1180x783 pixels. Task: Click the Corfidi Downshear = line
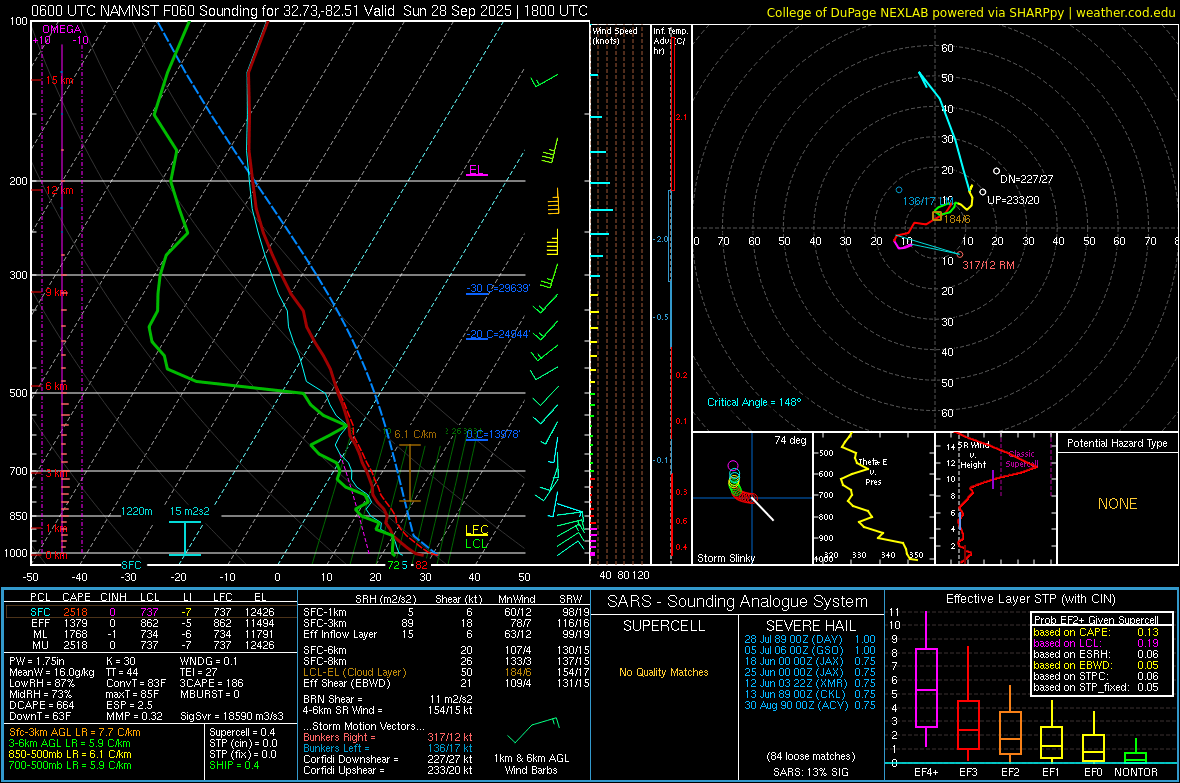(388, 759)
